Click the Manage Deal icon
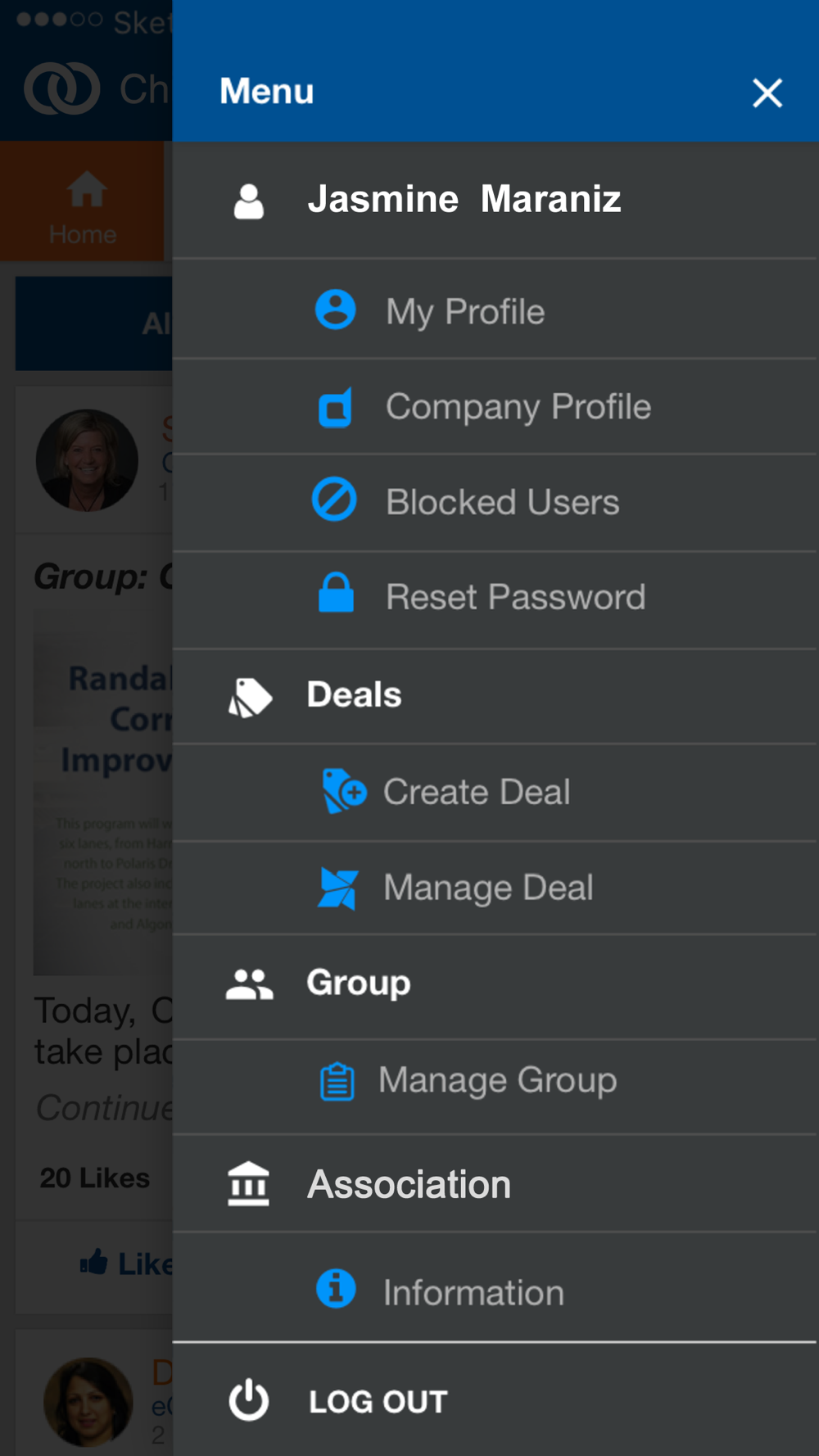 [337, 888]
